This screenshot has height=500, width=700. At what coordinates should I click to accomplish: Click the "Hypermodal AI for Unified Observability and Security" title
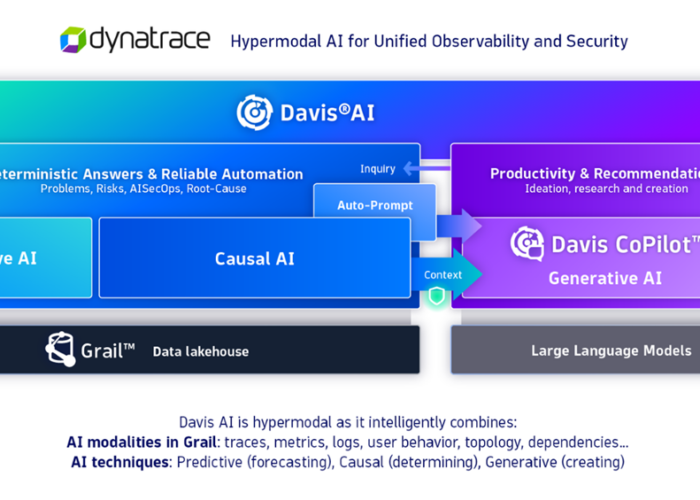coord(429,41)
